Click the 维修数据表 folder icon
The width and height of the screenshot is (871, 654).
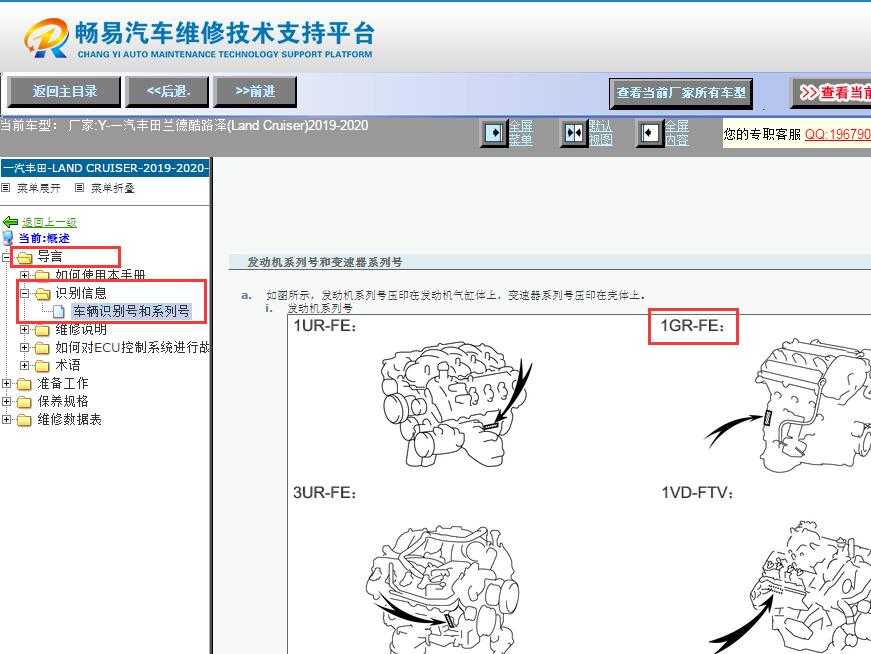click(x=24, y=420)
